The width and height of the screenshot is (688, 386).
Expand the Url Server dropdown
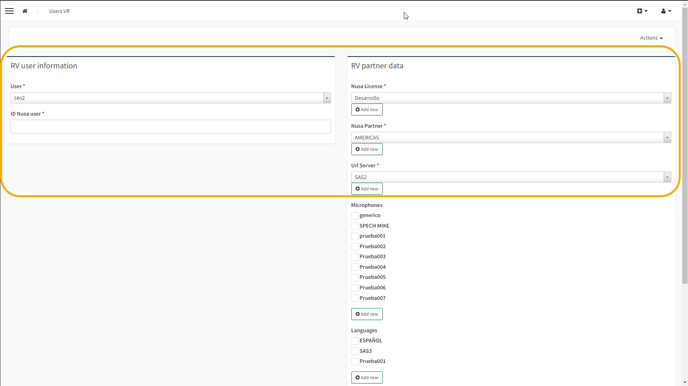(x=511, y=177)
